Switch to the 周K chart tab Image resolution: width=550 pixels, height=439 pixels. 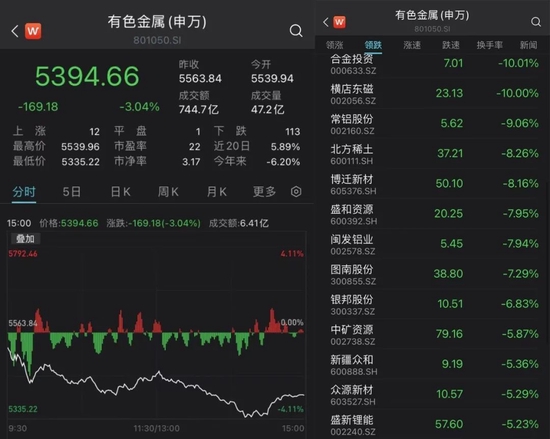168,192
